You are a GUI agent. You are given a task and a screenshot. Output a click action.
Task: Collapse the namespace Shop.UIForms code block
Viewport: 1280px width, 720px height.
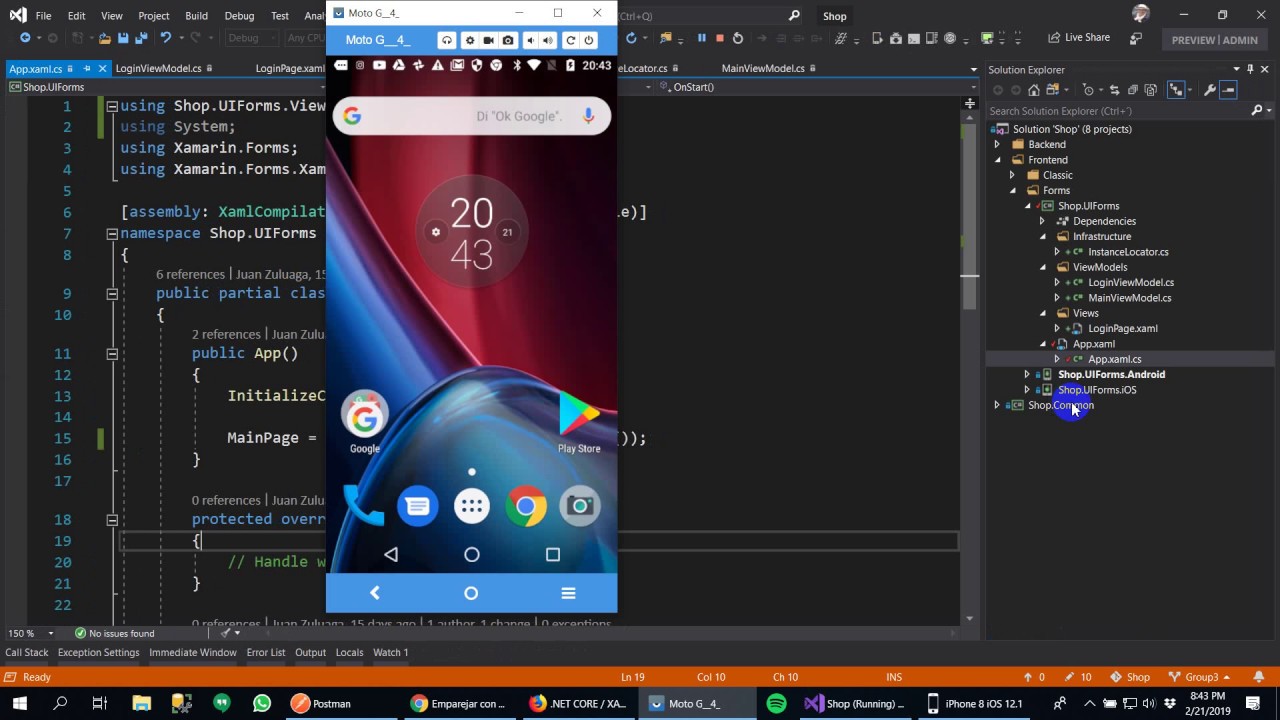tap(112, 233)
